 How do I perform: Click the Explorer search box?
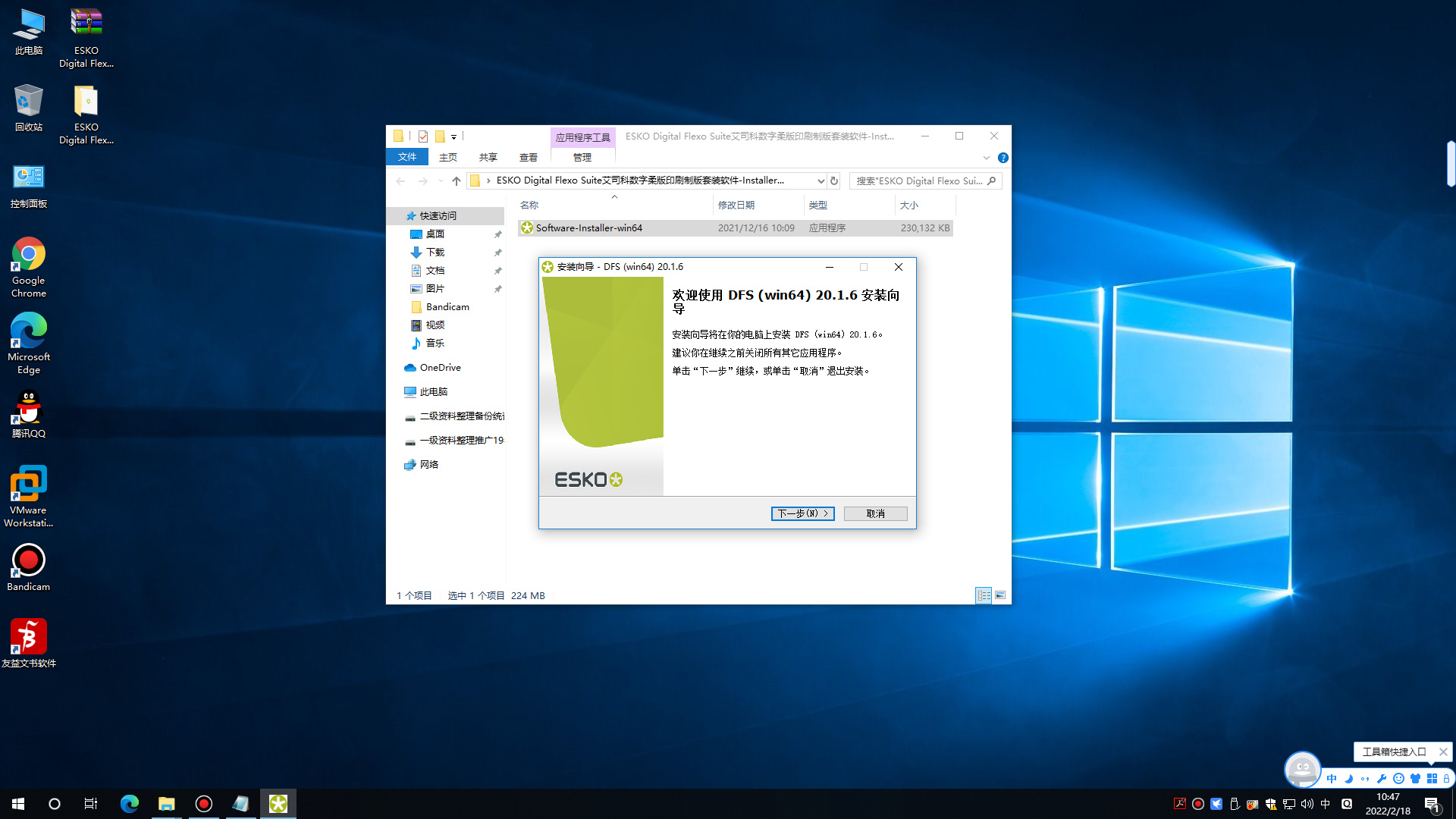[x=925, y=180]
